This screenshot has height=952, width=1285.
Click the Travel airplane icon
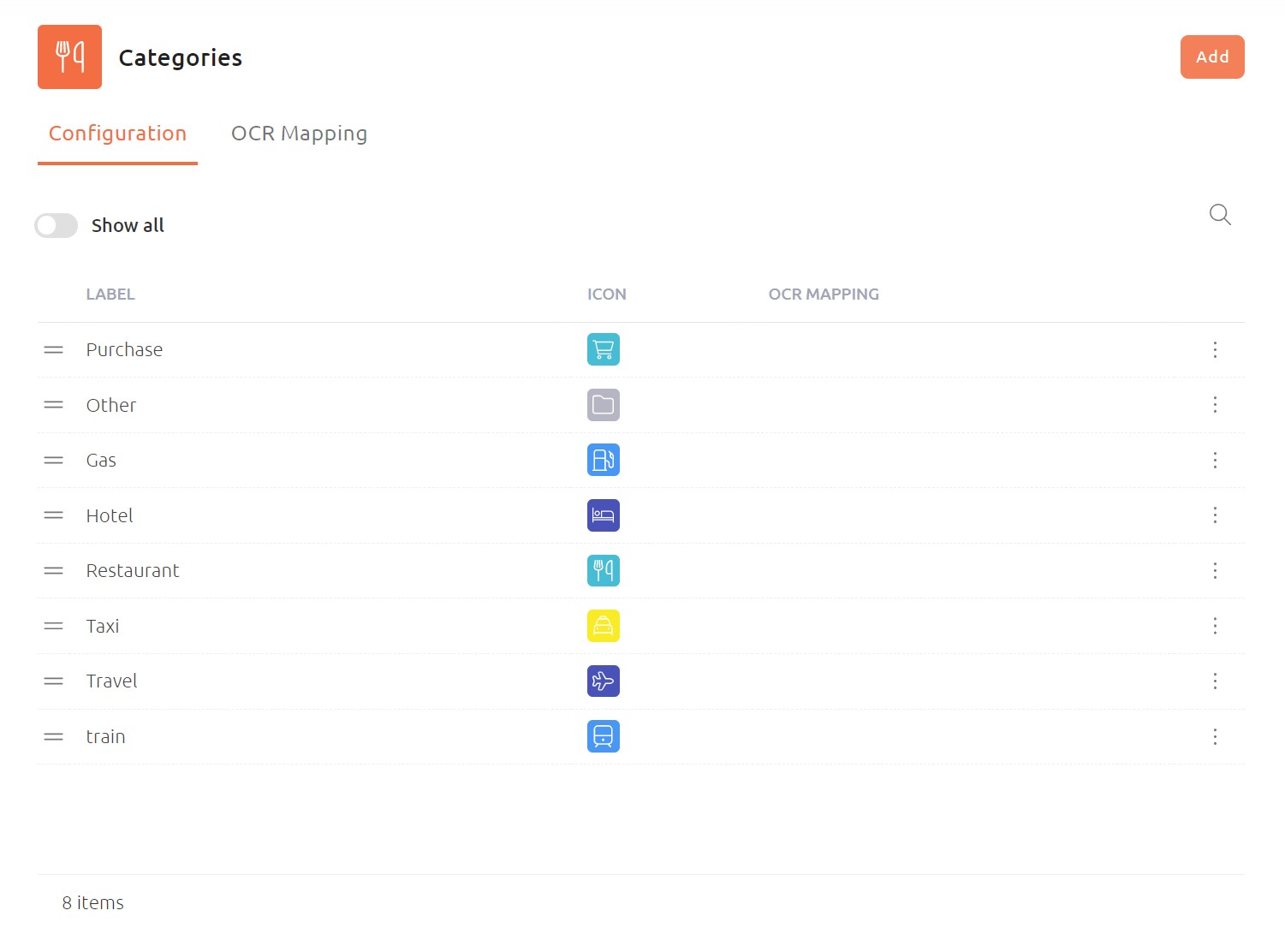(x=604, y=681)
